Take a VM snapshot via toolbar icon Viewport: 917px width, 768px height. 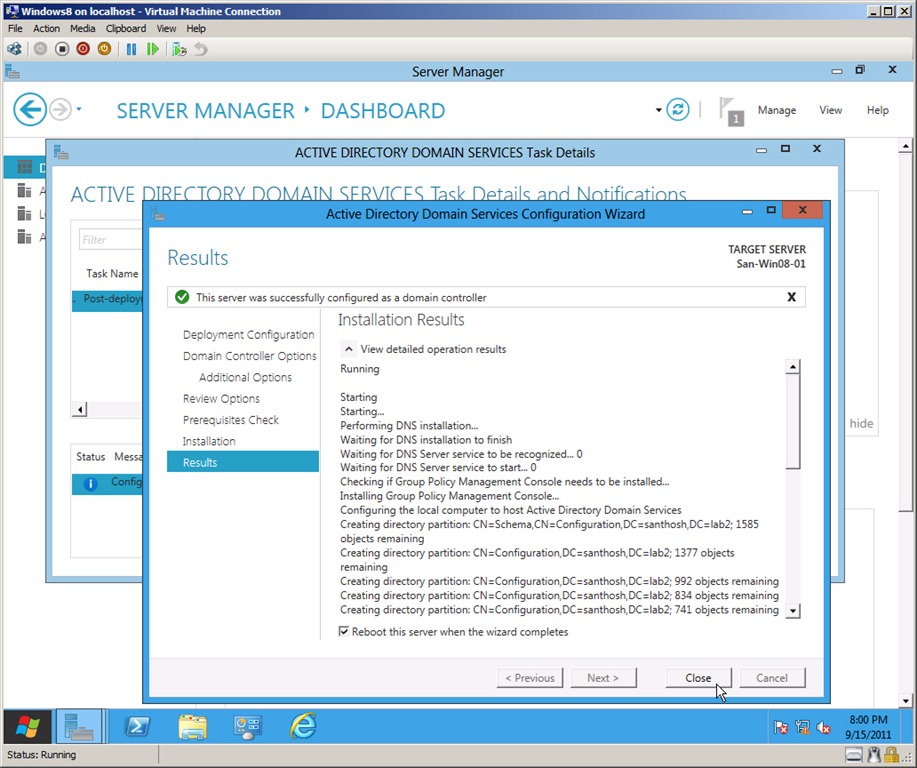(179, 49)
